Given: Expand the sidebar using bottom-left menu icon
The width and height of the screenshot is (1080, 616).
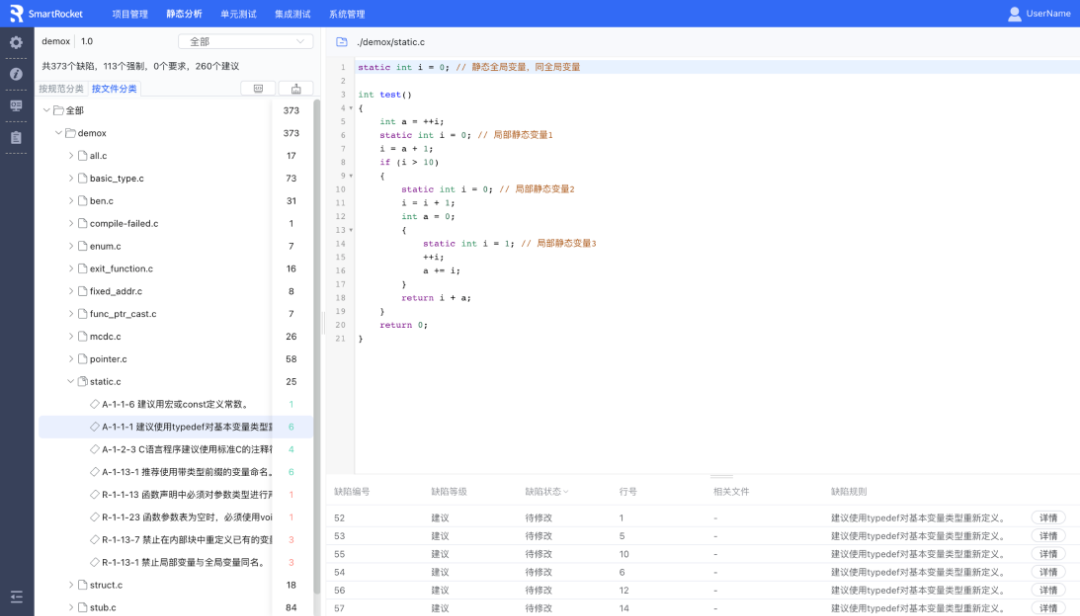Looking at the screenshot, I should pyautogui.click(x=16, y=597).
